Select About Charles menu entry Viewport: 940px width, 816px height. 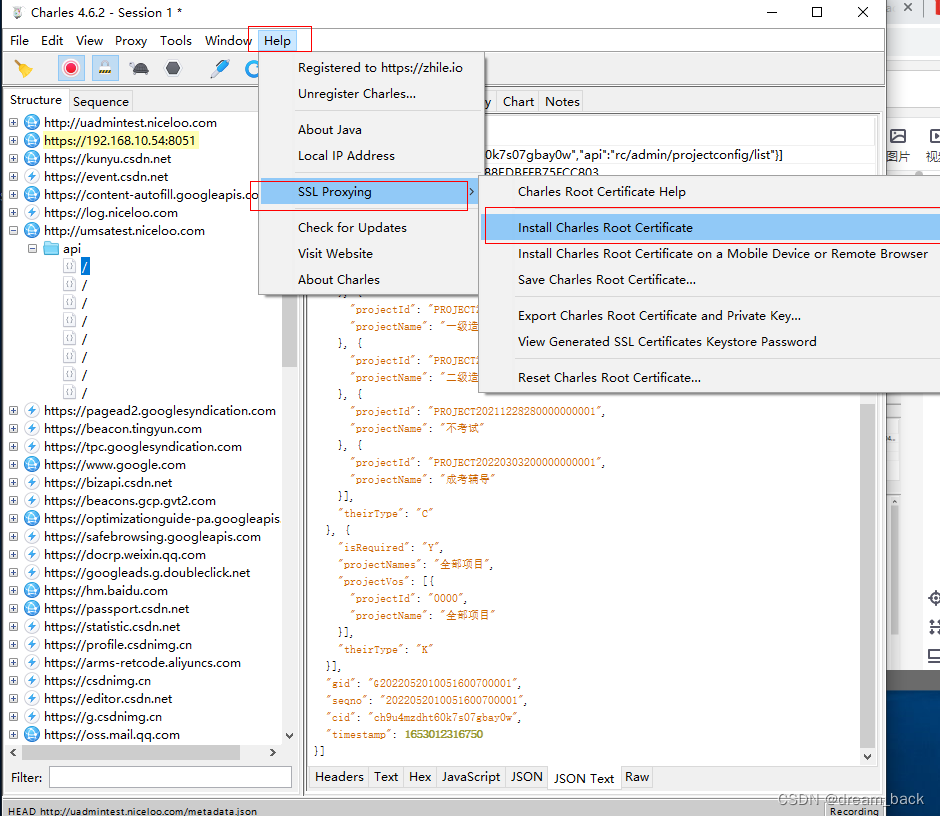339,279
